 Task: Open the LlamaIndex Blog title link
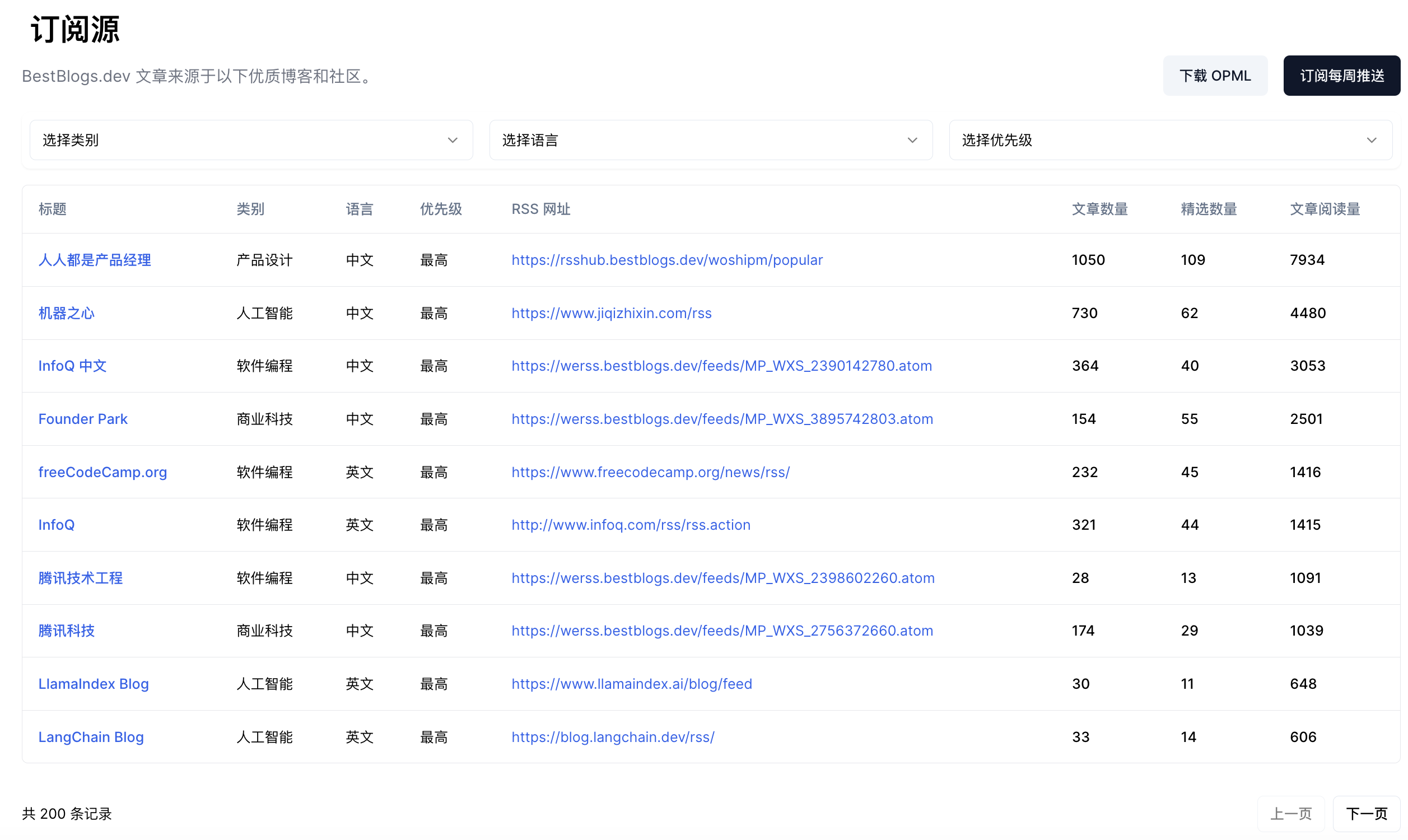click(x=94, y=684)
